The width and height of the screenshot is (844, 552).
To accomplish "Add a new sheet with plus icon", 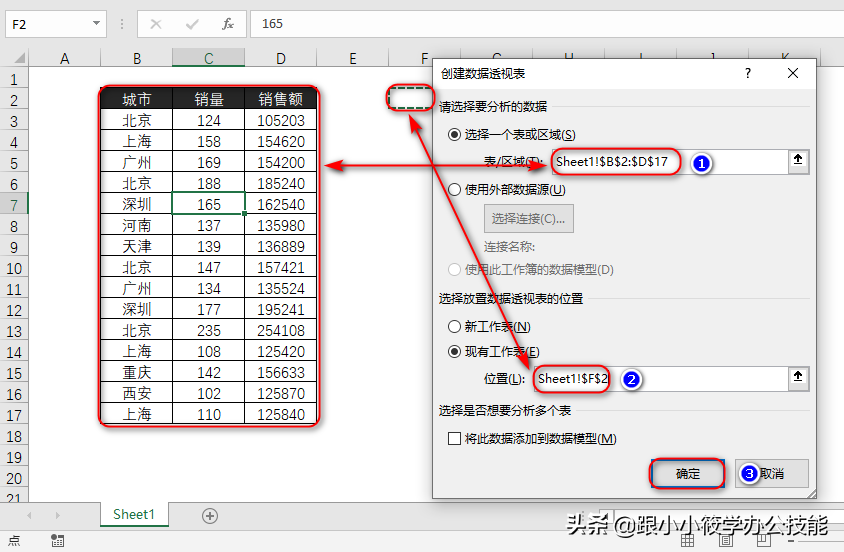I will [210, 516].
